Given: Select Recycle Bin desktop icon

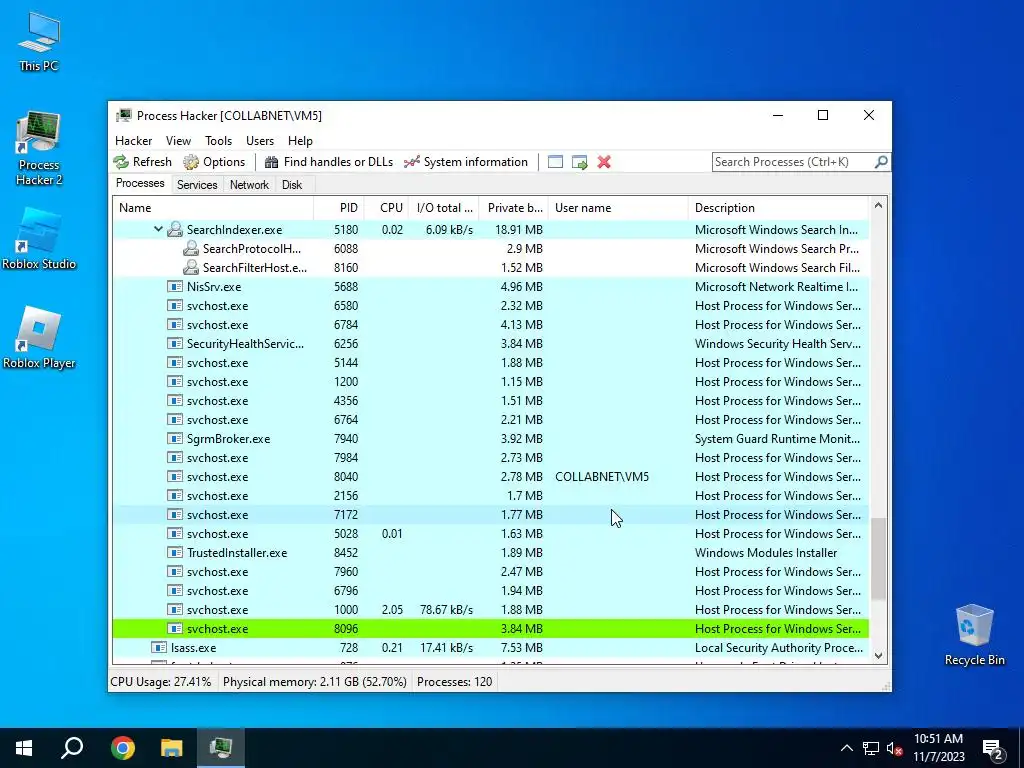Looking at the screenshot, I should pyautogui.click(x=974, y=635).
